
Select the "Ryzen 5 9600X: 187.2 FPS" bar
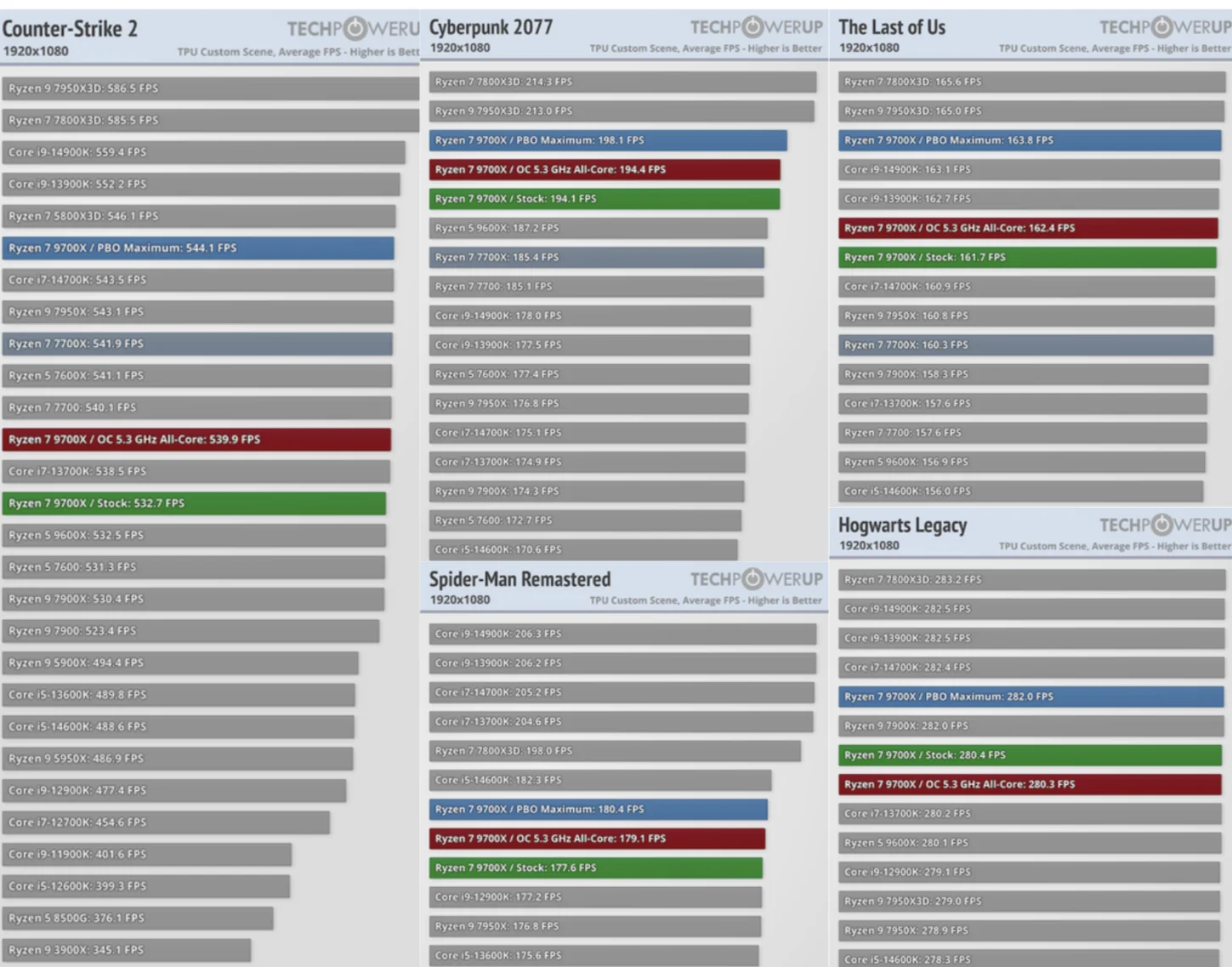[599, 228]
